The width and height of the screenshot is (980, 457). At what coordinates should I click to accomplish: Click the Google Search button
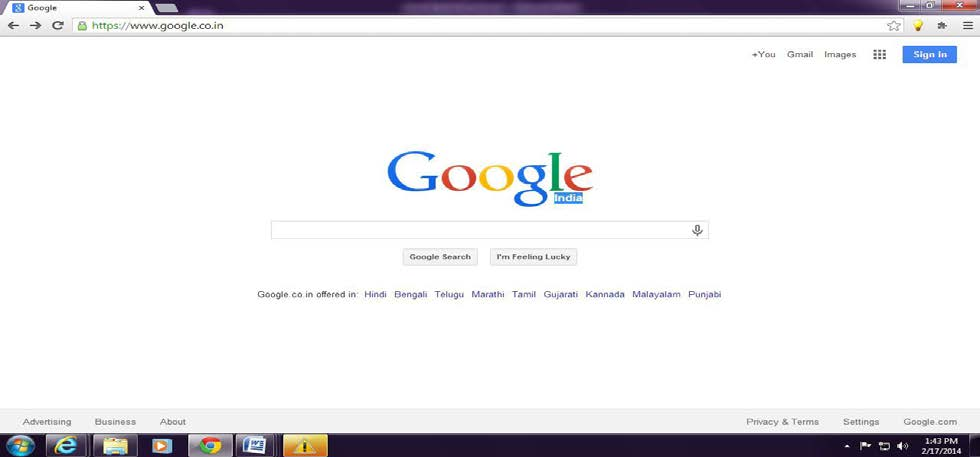440,257
